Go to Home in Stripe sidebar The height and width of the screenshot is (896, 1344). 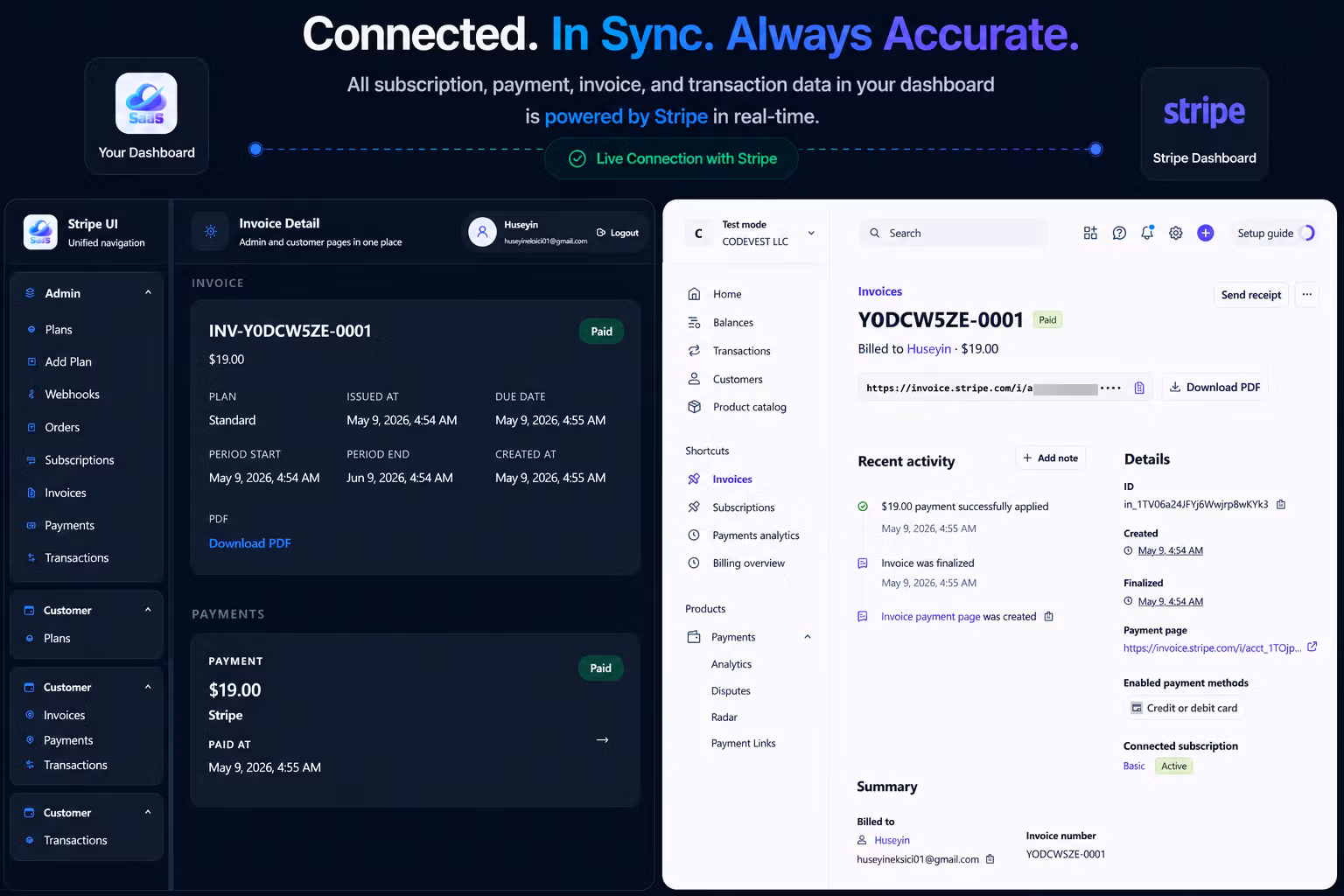pyautogui.click(x=727, y=294)
